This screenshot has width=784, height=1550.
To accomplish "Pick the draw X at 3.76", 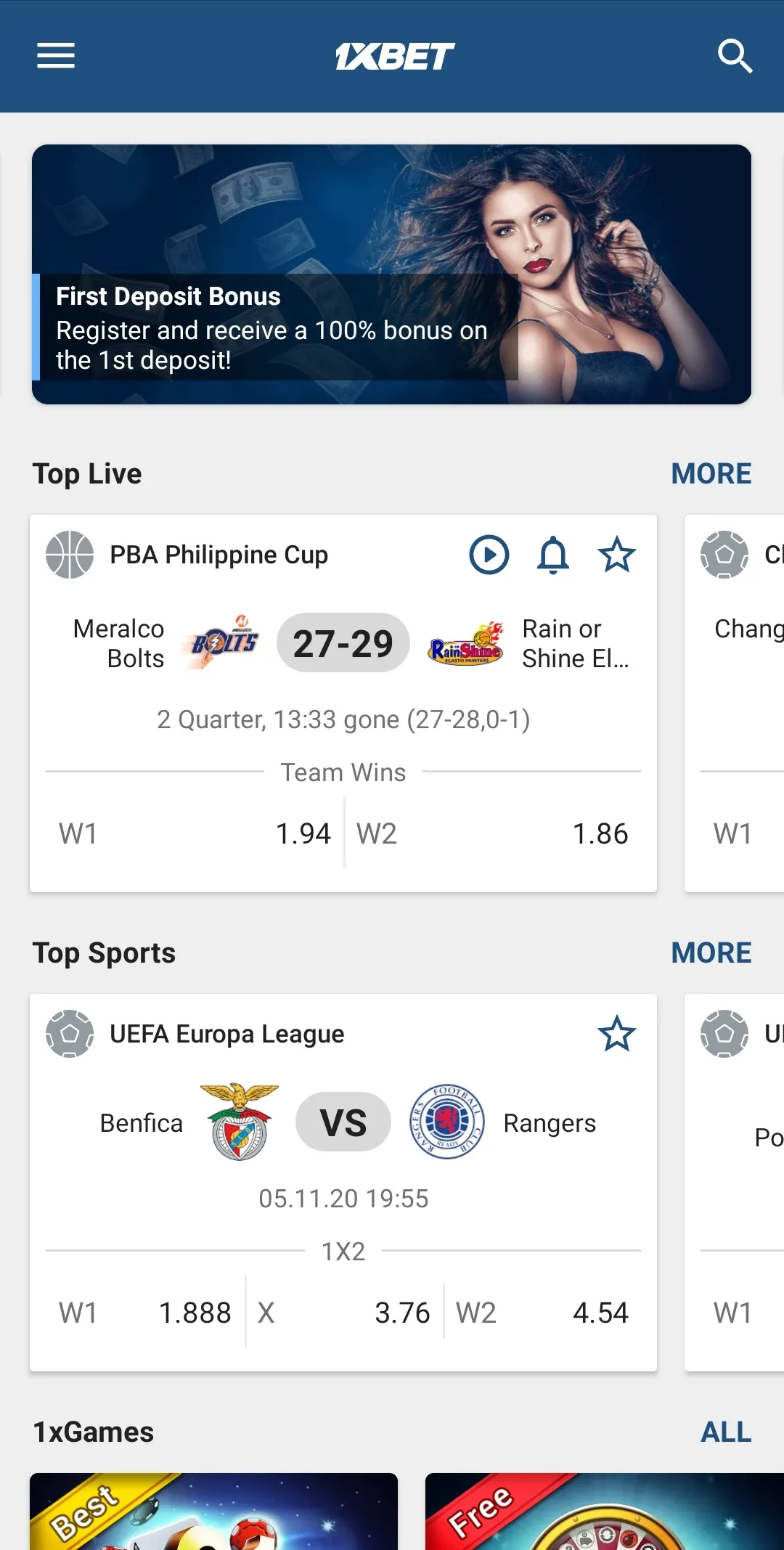I will click(x=344, y=1313).
